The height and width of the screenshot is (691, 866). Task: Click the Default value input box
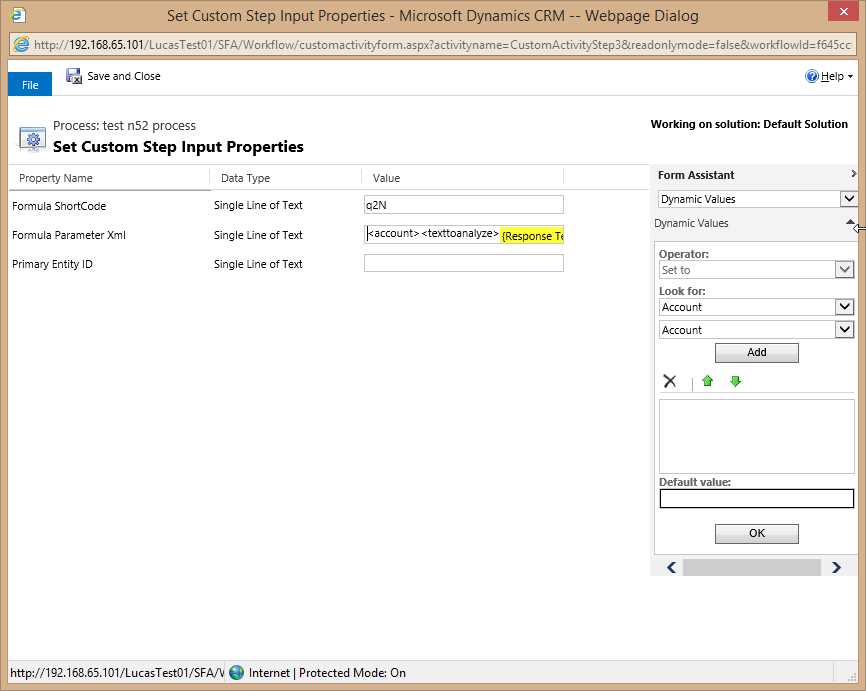757,499
